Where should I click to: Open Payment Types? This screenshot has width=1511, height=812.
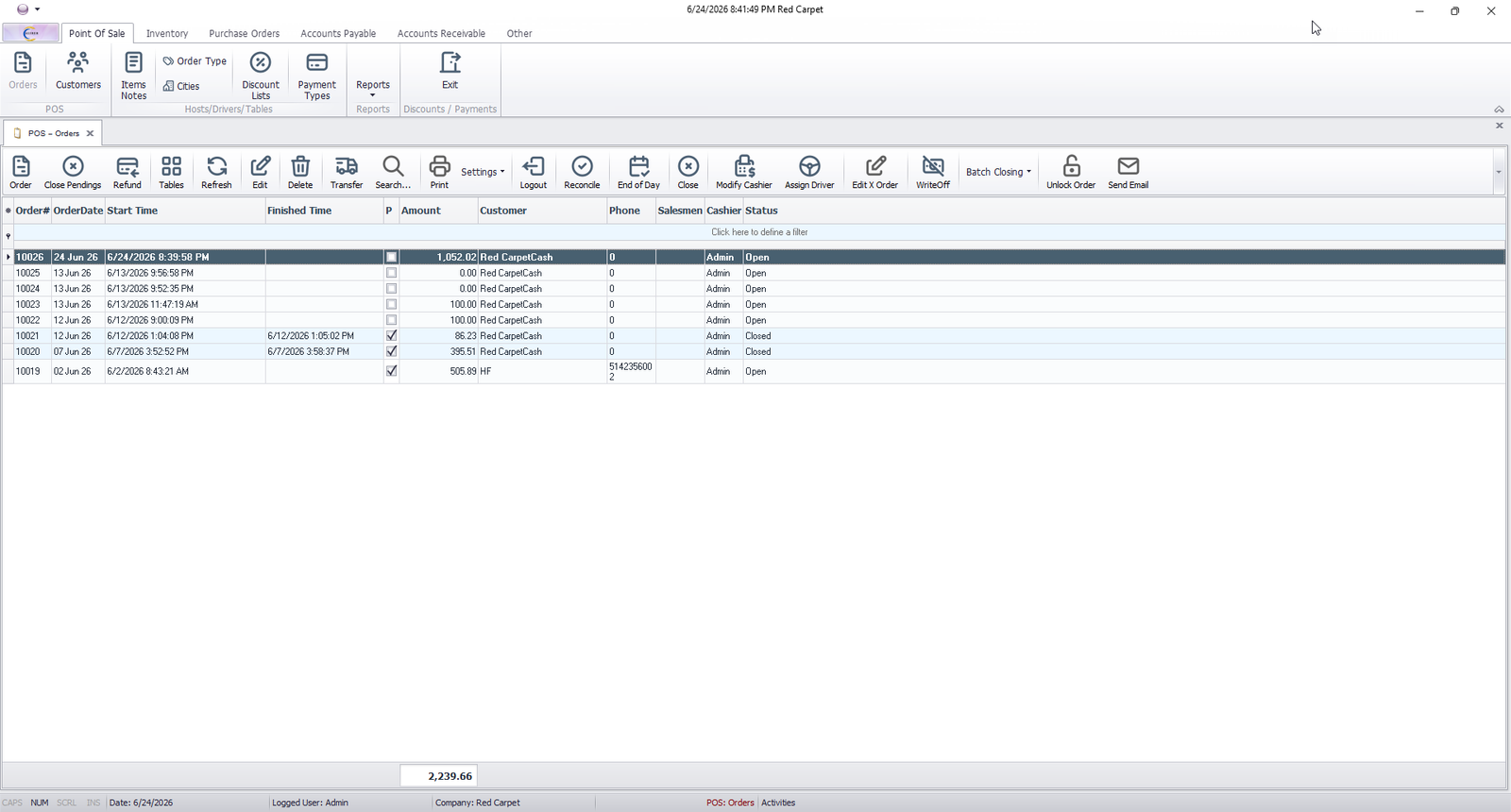pyautogui.click(x=317, y=76)
